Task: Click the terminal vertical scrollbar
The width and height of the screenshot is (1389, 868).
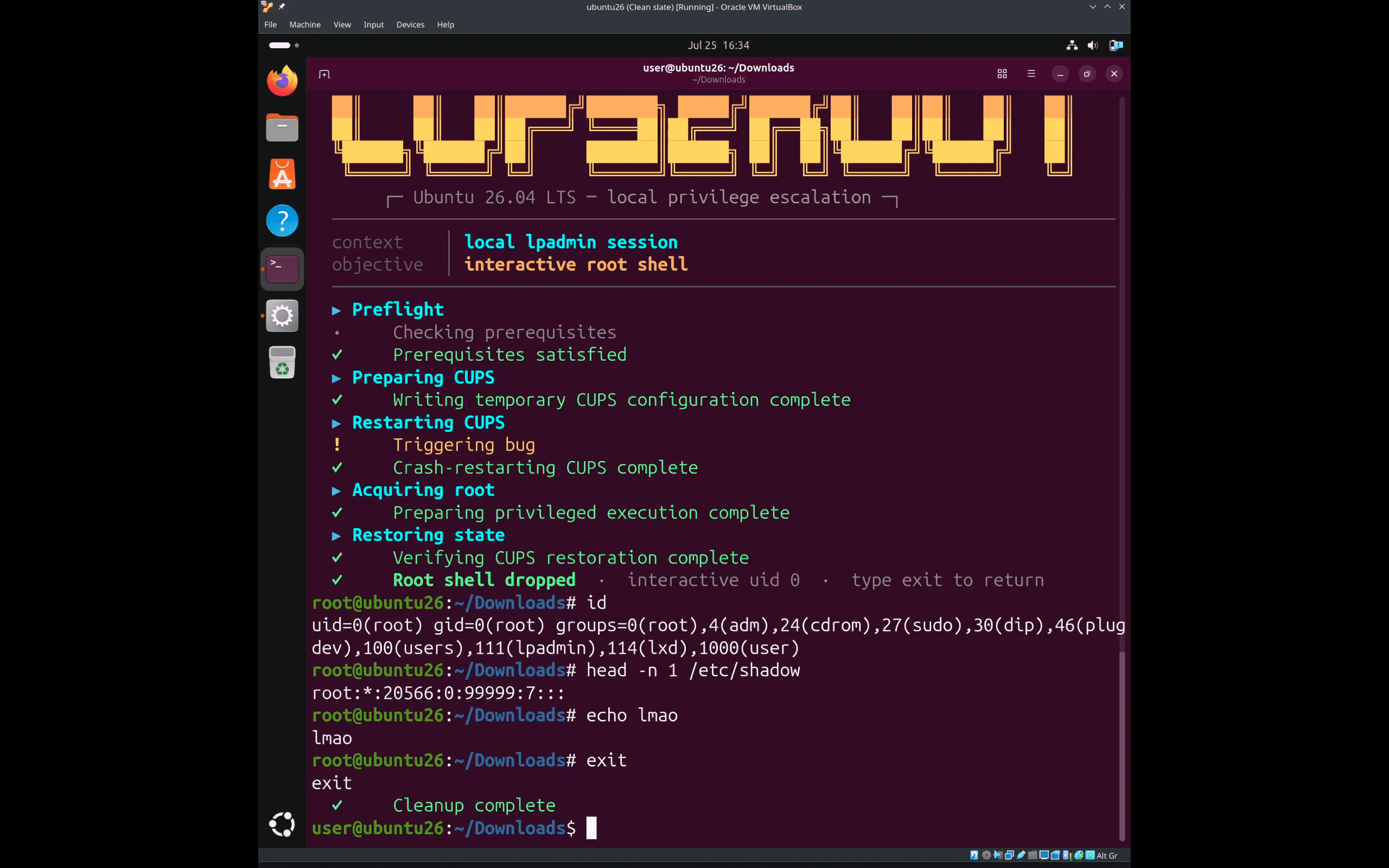Action: 1122,745
